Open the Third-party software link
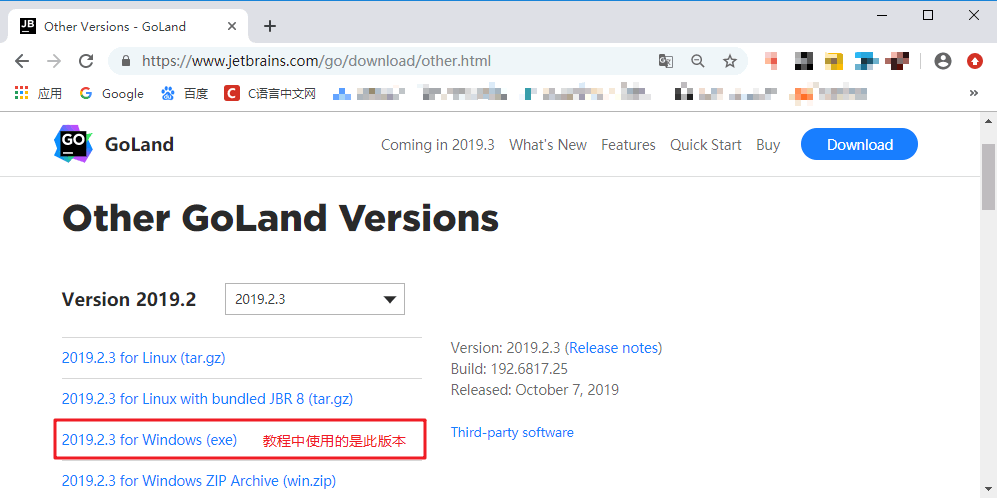 512,432
